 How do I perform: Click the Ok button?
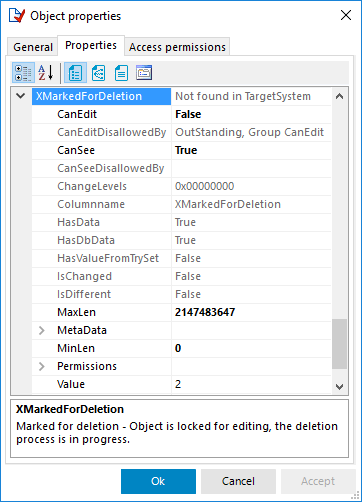[158, 481]
